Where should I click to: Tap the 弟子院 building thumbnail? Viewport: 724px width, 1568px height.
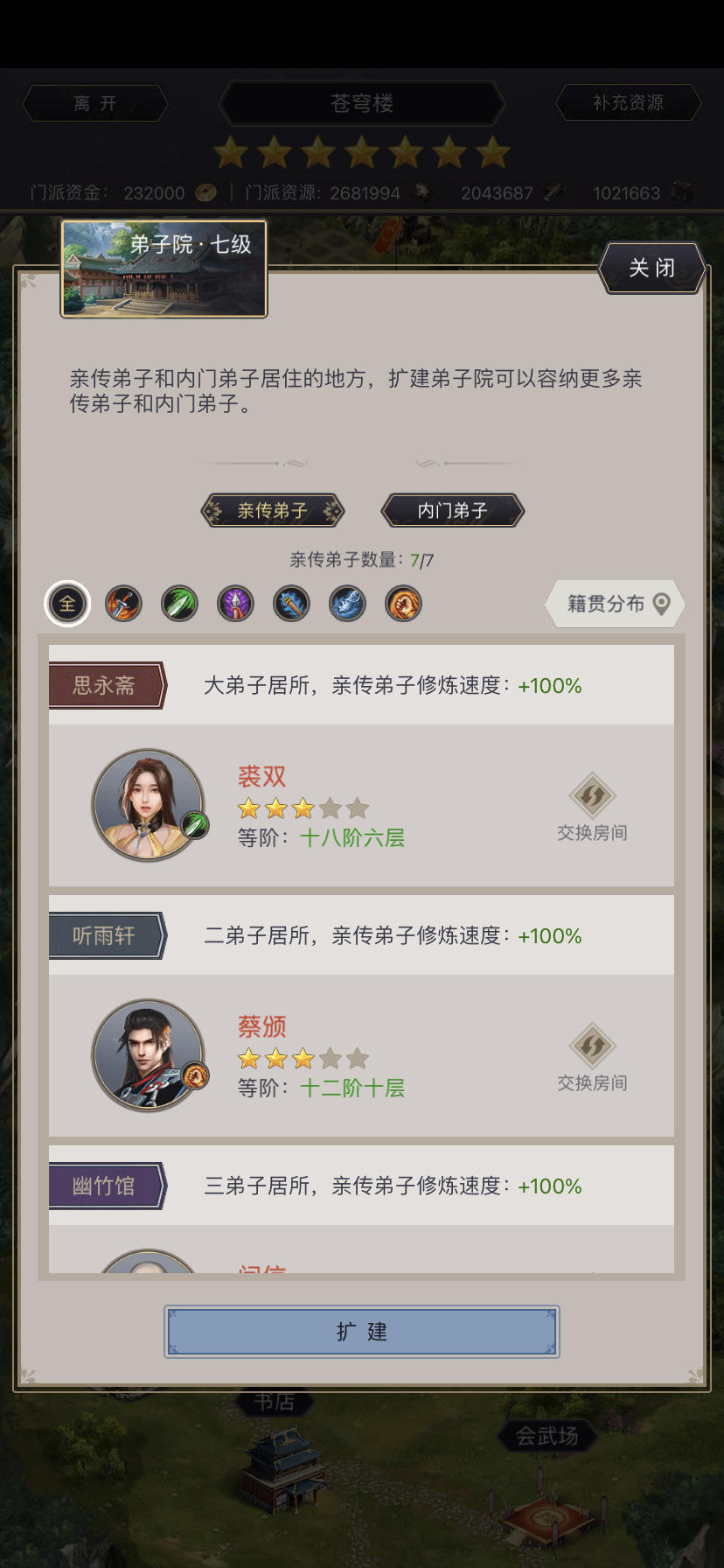[x=164, y=269]
